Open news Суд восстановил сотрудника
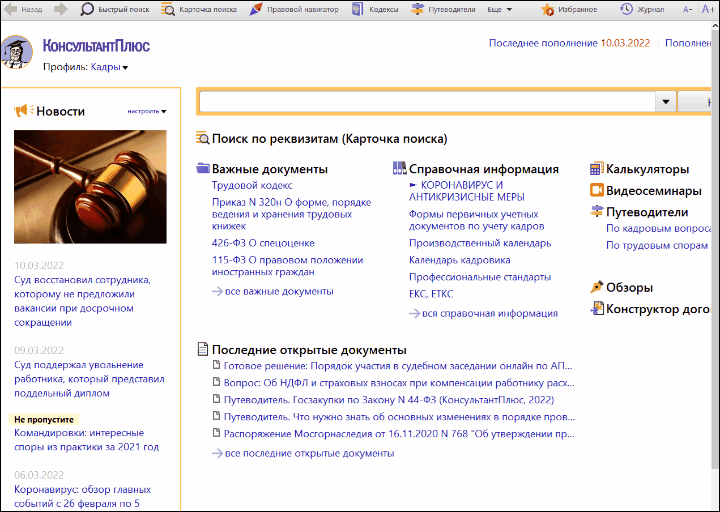 pos(83,301)
